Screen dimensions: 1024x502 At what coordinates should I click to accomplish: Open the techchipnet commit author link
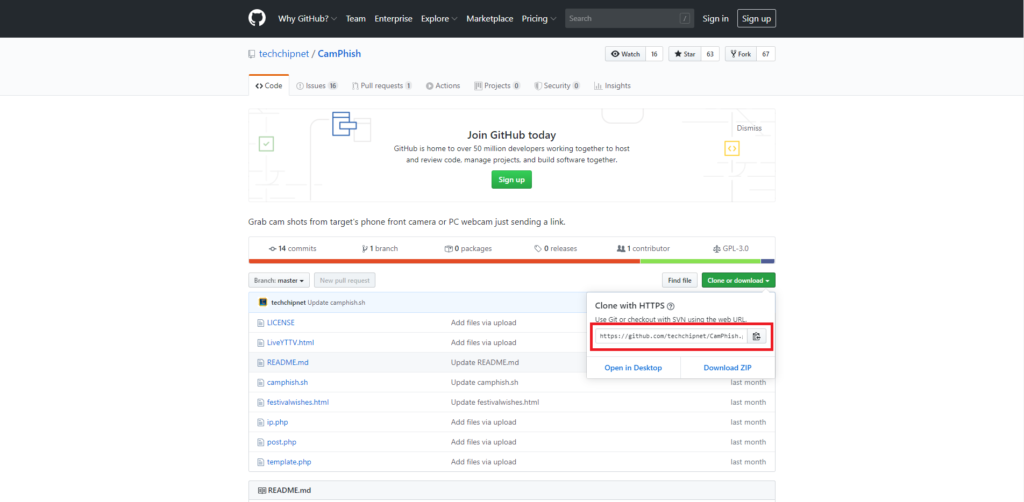pyautogui.click(x=289, y=303)
